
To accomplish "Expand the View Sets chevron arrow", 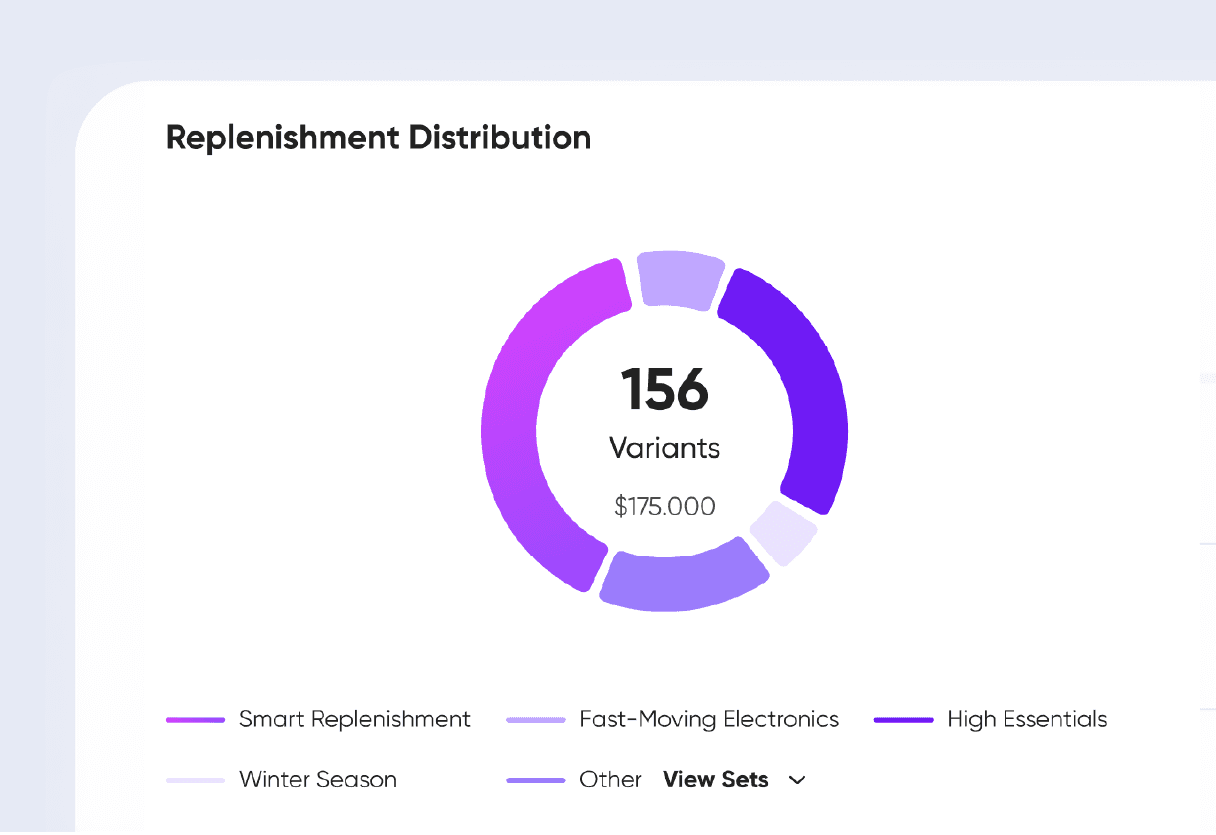I will pos(797,780).
